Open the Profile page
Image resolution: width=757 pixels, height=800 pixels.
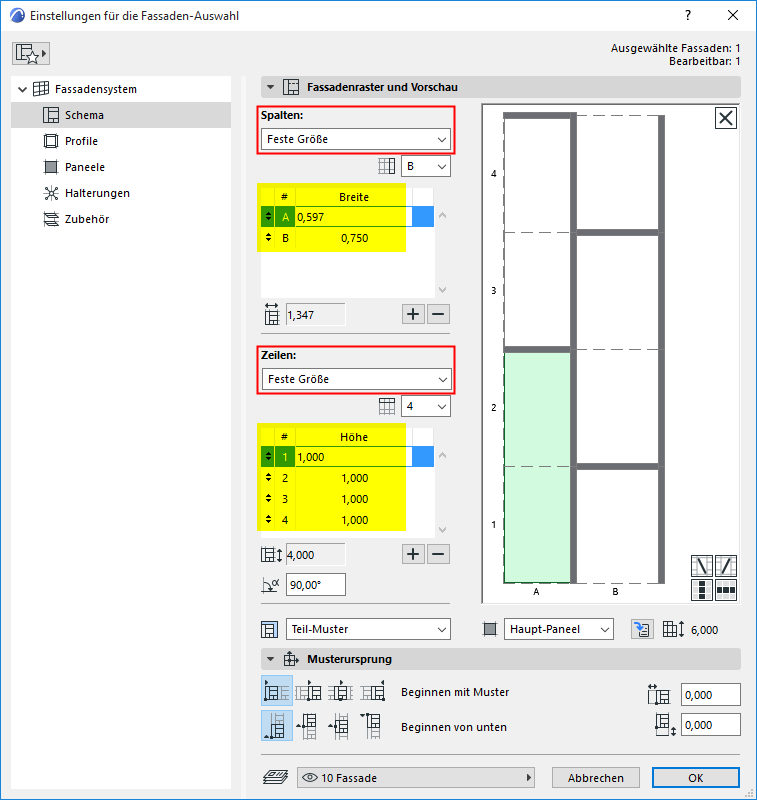(x=81, y=141)
